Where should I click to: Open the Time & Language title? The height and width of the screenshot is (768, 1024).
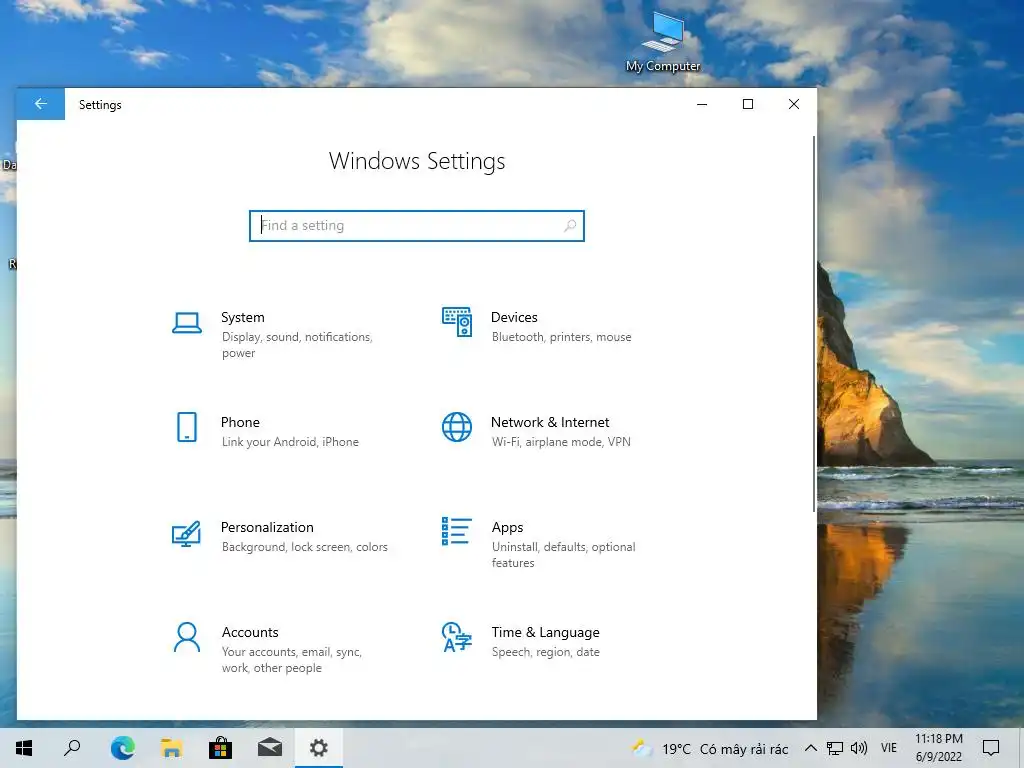pyautogui.click(x=545, y=632)
